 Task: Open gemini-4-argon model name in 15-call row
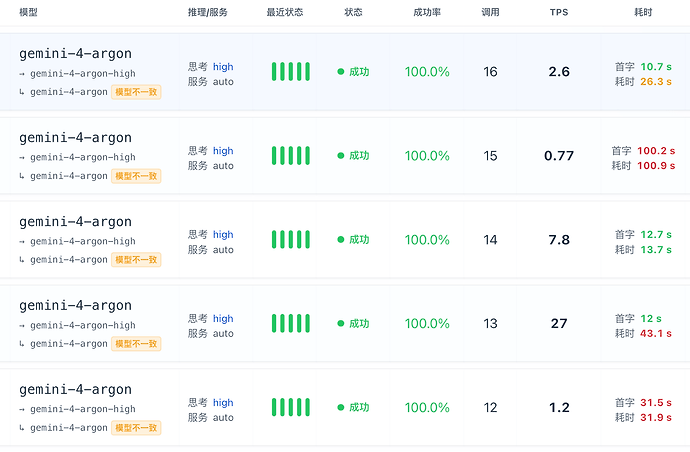tap(75, 138)
